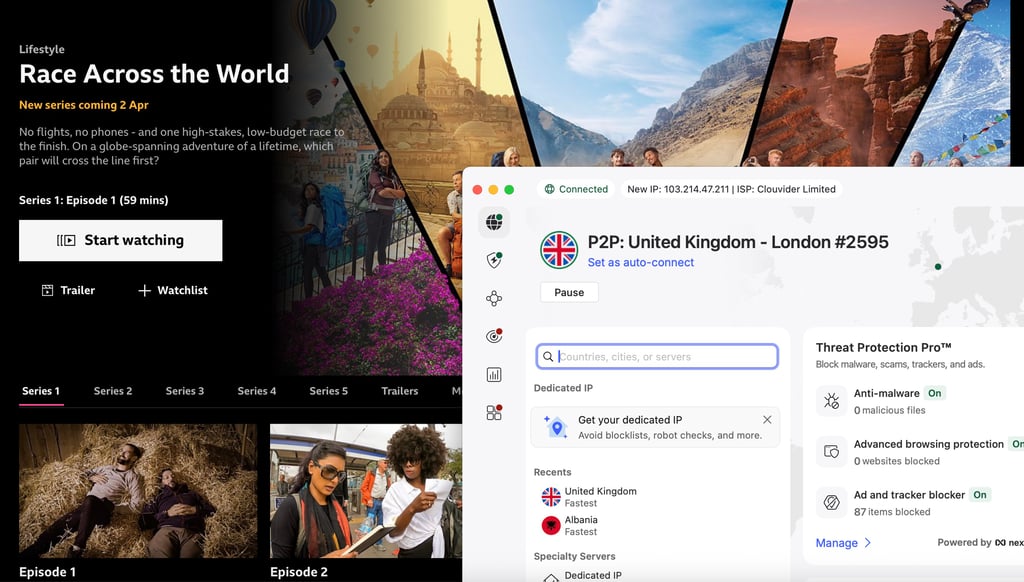Click the Ad and tracker blocker icon
Screen dimensions: 1024x582
831,502
